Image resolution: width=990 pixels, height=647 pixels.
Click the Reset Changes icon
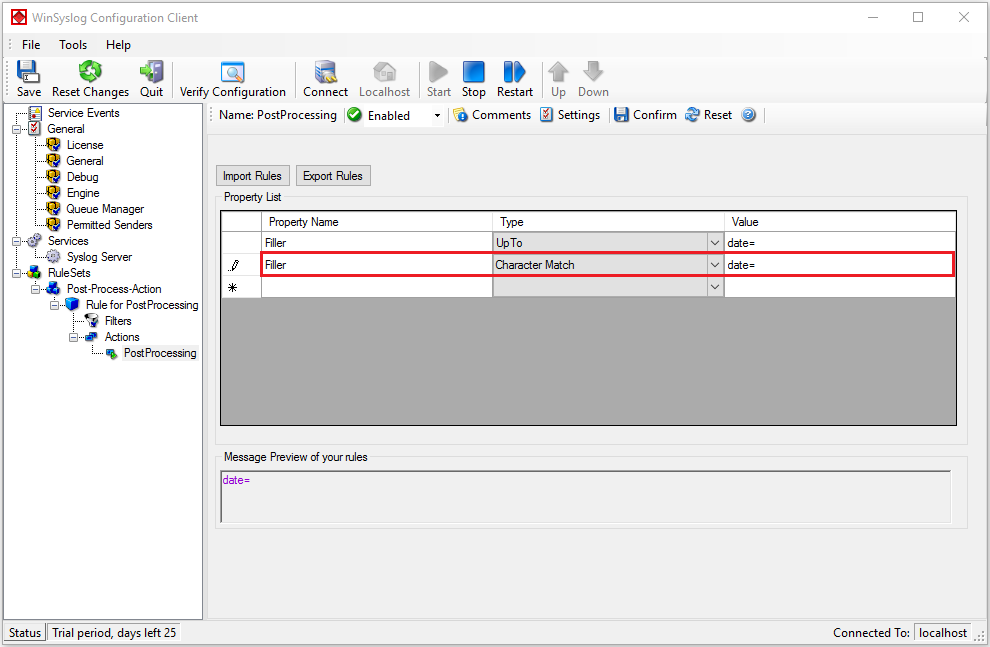(90, 72)
